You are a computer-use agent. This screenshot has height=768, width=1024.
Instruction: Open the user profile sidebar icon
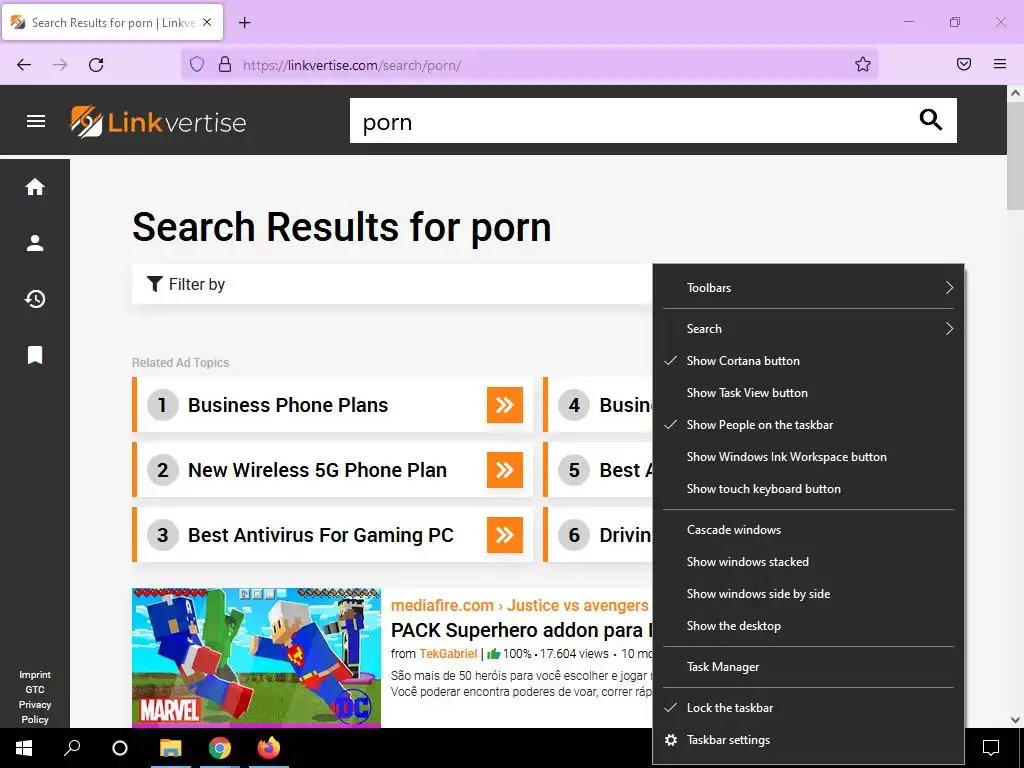pyautogui.click(x=35, y=243)
